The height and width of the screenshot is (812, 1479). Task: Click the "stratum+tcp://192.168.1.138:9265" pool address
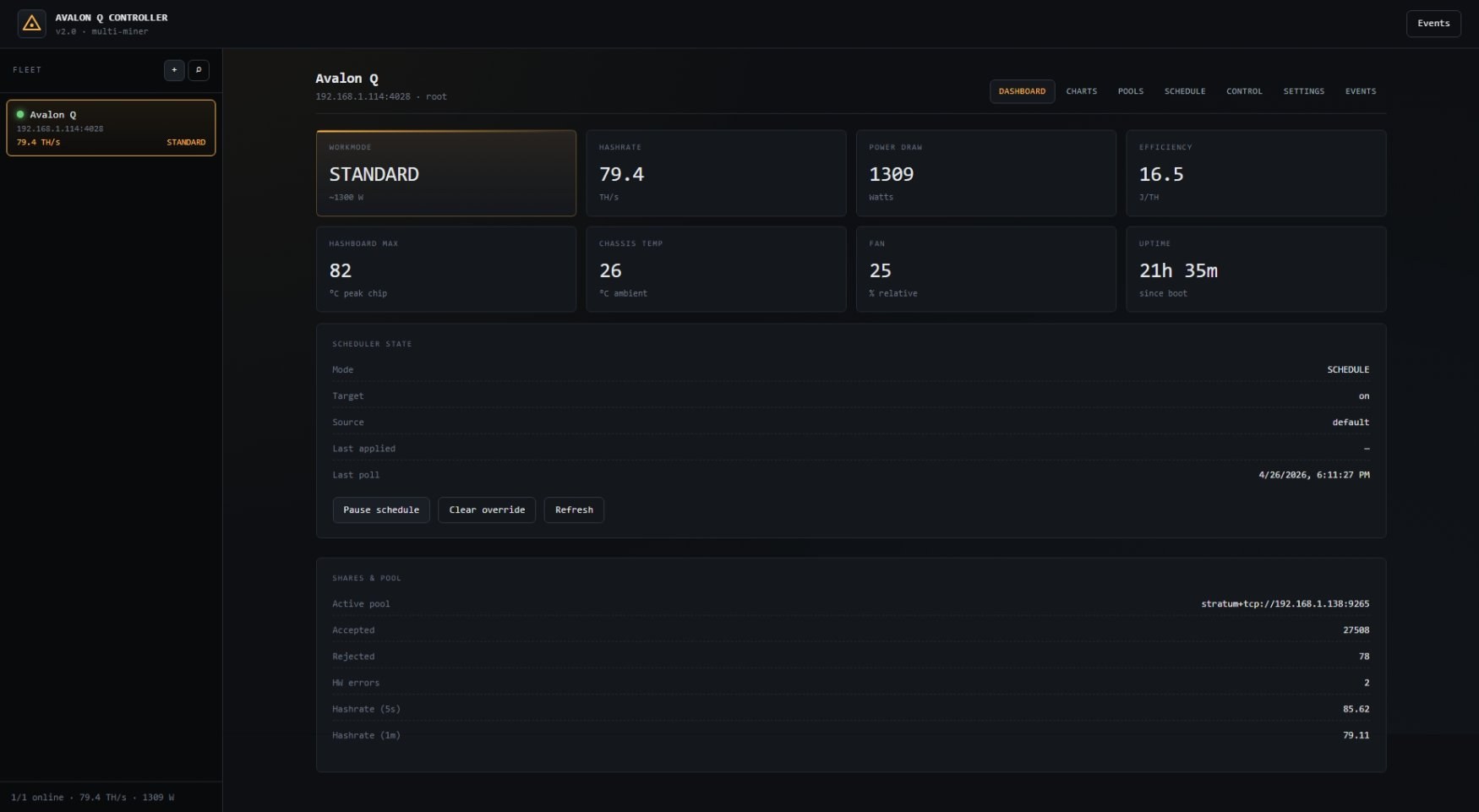(1285, 604)
